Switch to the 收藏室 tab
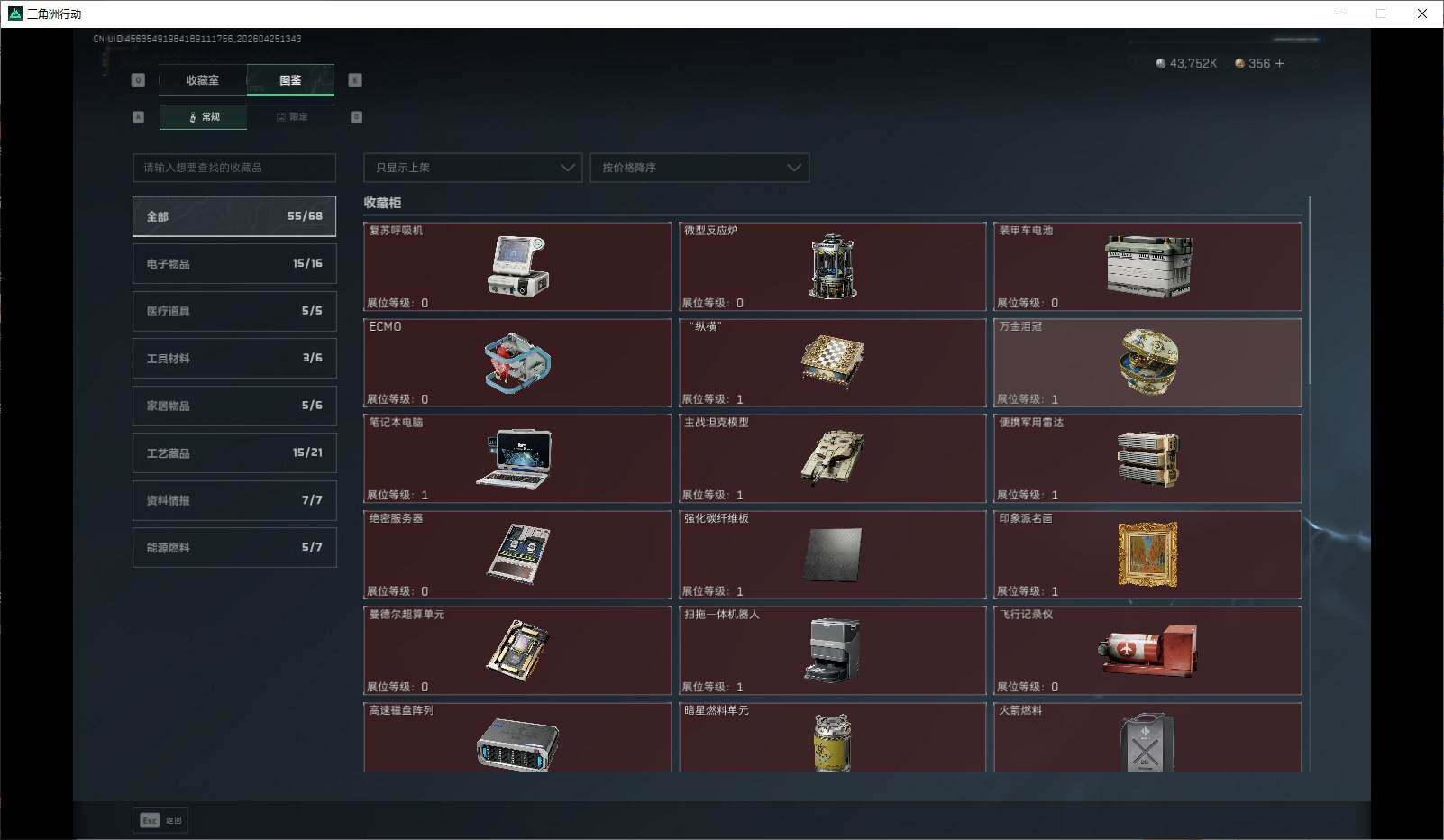The width and height of the screenshot is (1444, 840). coord(203,80)
